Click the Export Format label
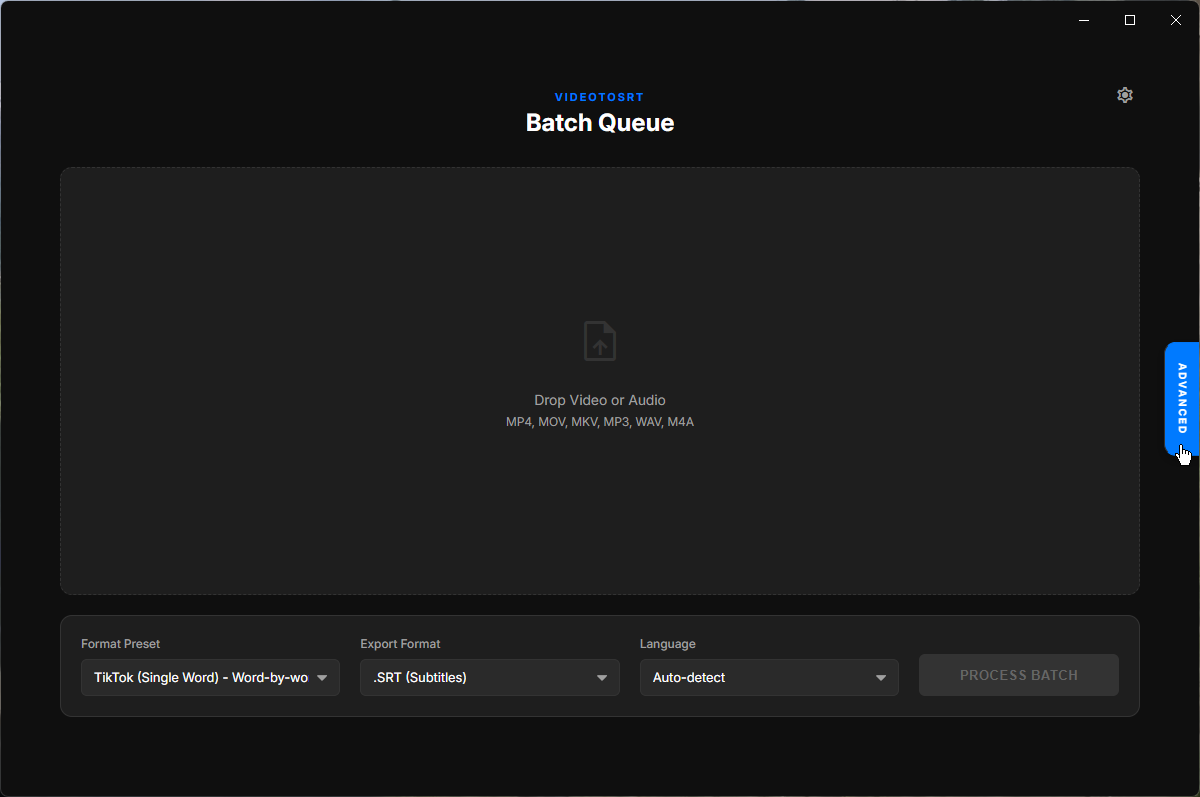Screen dimensions: 1200x797 coord(400,644)
